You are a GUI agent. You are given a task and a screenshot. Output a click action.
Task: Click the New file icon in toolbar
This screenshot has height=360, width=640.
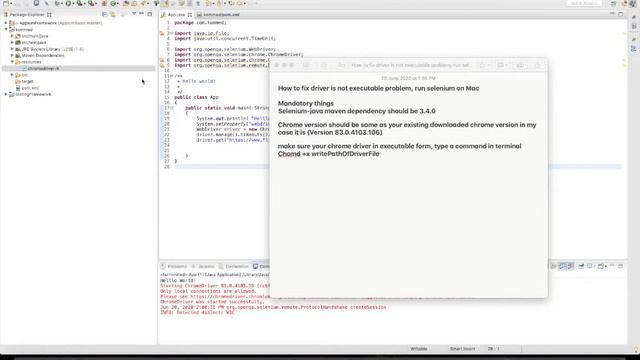coord(6,3)
